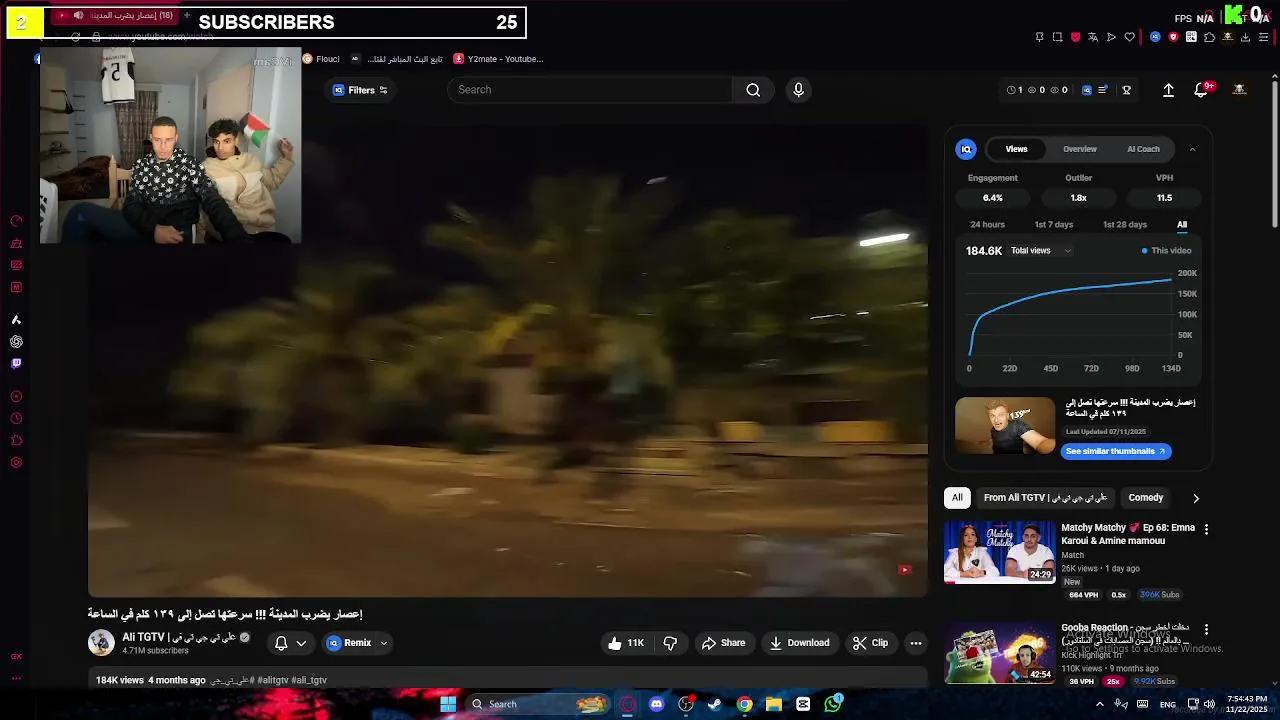Open options for Matchy Matchy video

coord(1206,529)
